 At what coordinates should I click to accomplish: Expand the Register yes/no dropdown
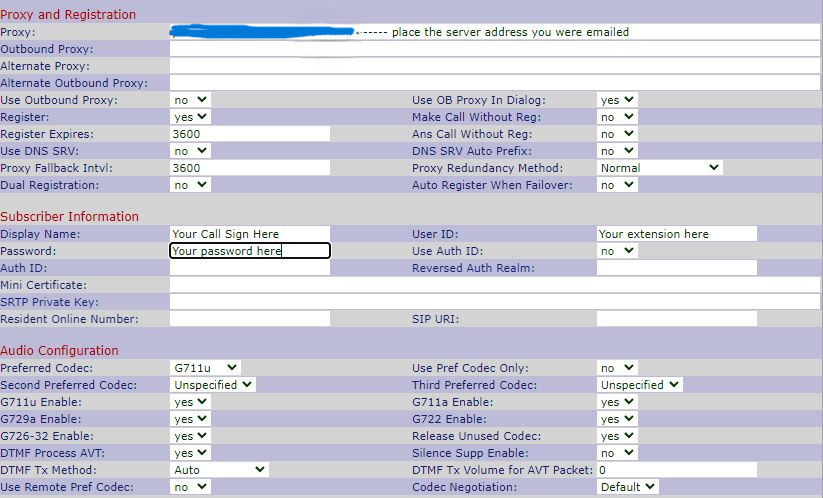tap(190, 117)
